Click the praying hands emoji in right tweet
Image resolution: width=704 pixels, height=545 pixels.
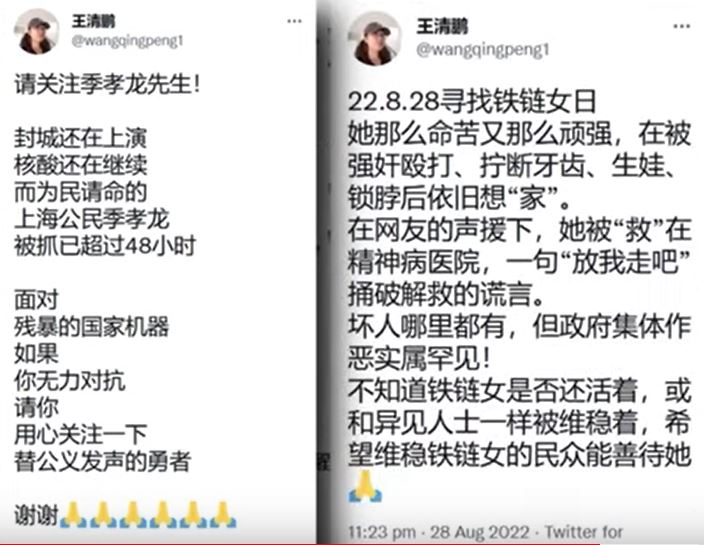coord(365,486)
